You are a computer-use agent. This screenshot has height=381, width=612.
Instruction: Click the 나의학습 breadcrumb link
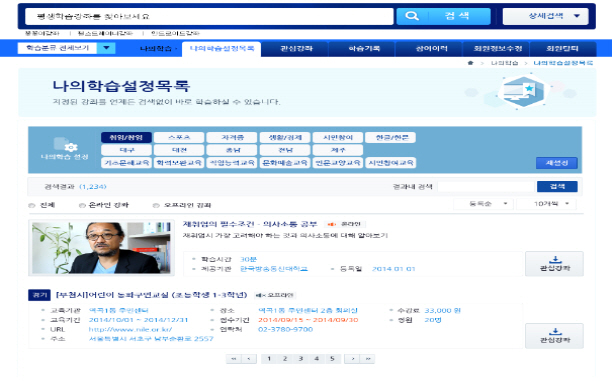(x=504, y=63)
